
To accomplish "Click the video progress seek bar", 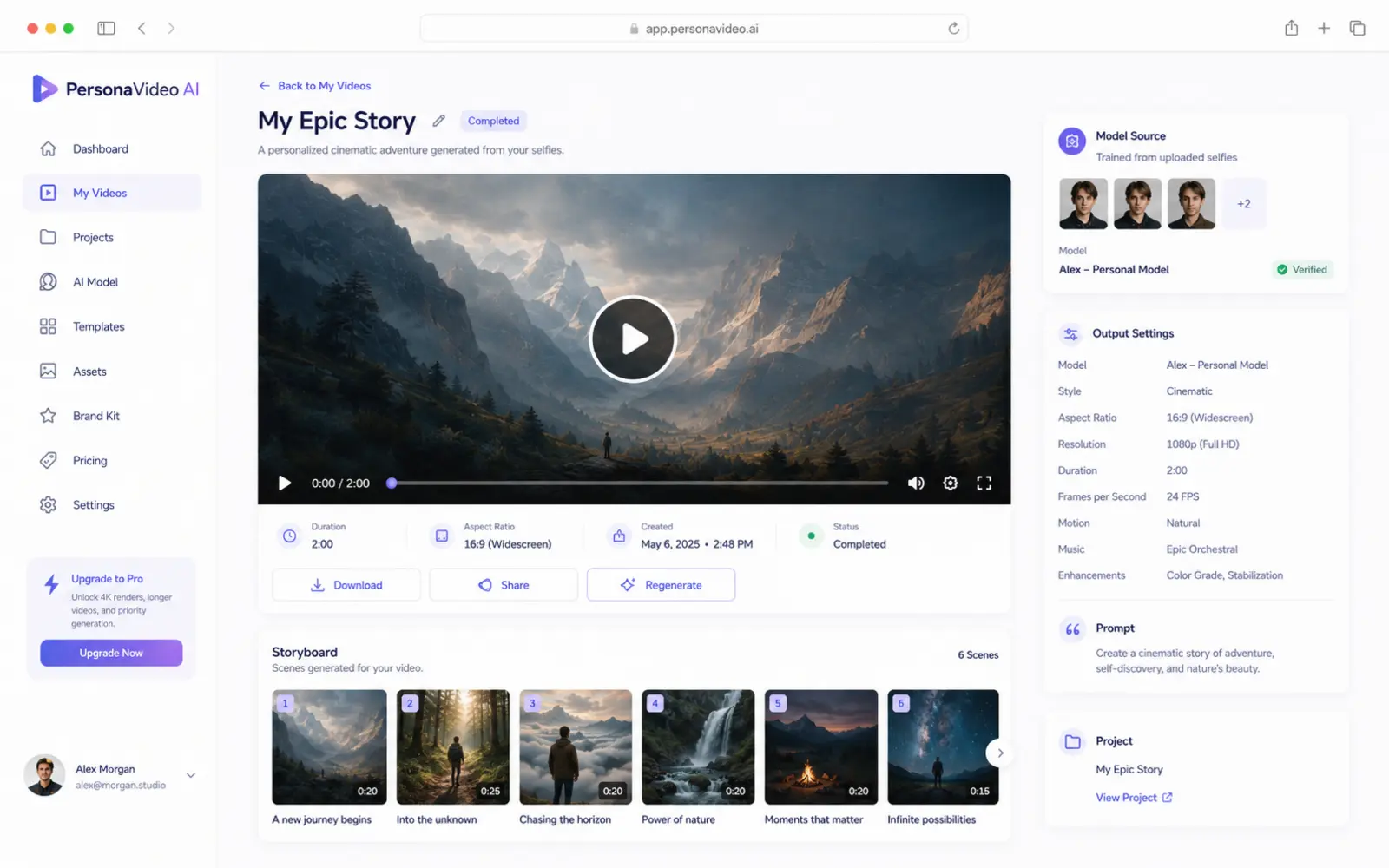I will click(640, 483).
